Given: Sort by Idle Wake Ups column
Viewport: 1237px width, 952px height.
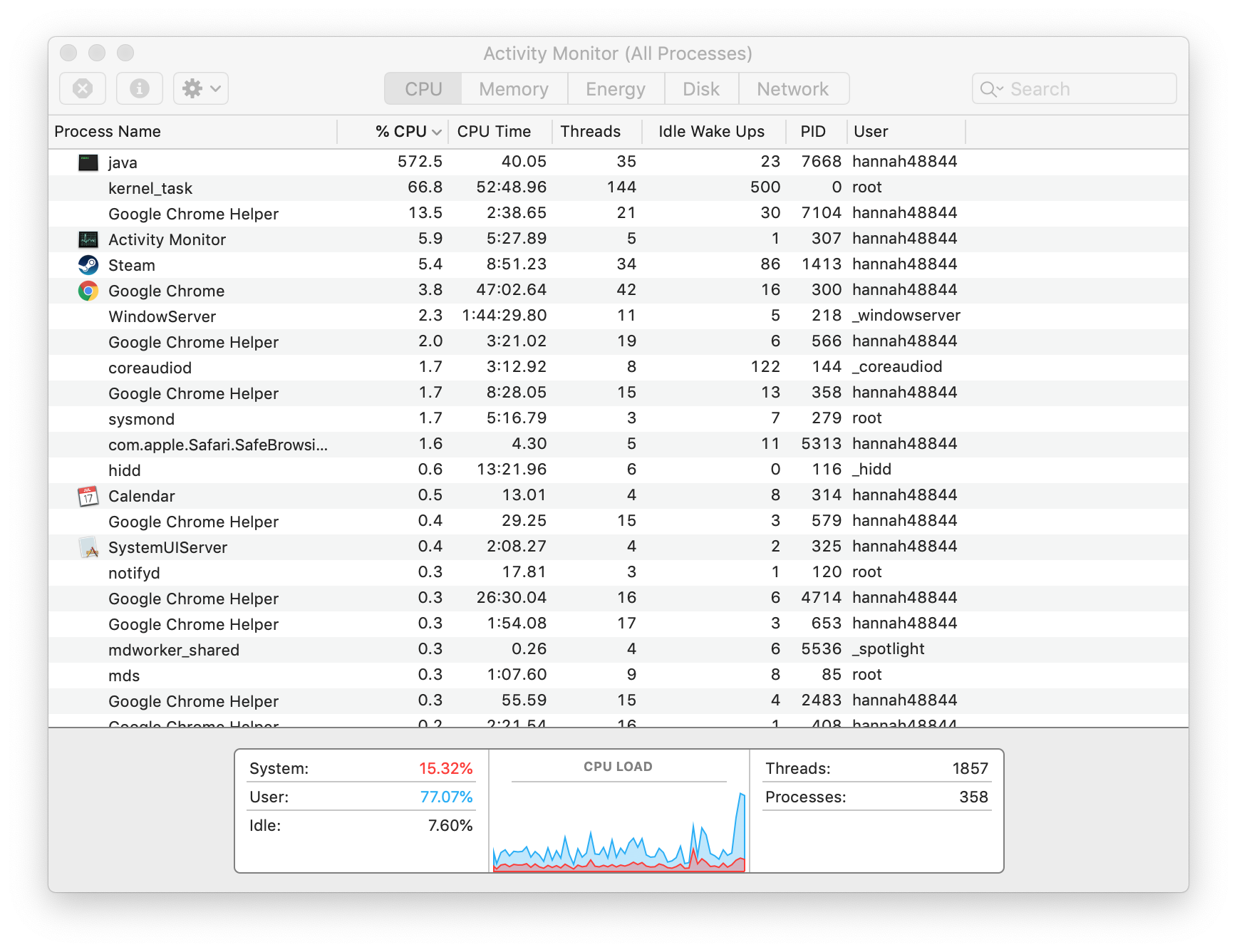Looking at the screenshot, I should pos(713,132).
